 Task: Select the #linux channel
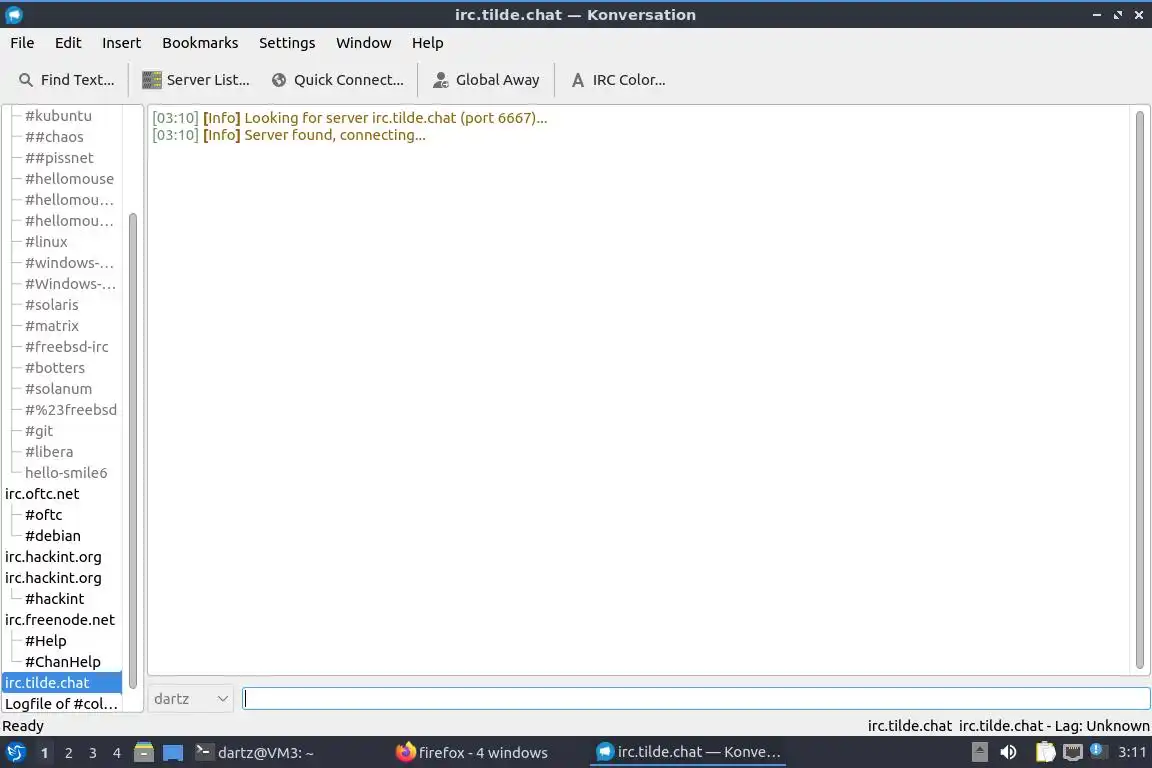point(46,242)
